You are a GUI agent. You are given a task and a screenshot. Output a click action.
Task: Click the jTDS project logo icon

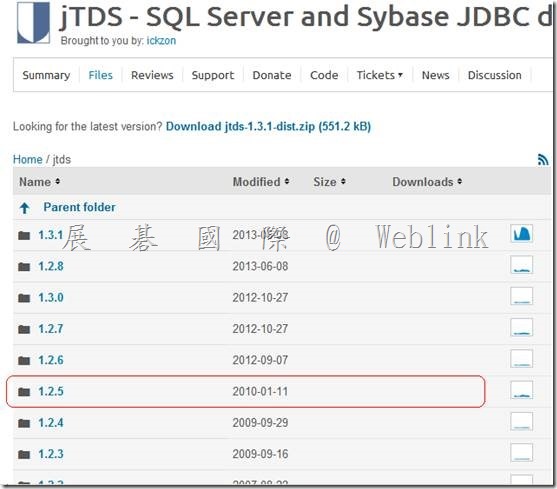(34, 23)
